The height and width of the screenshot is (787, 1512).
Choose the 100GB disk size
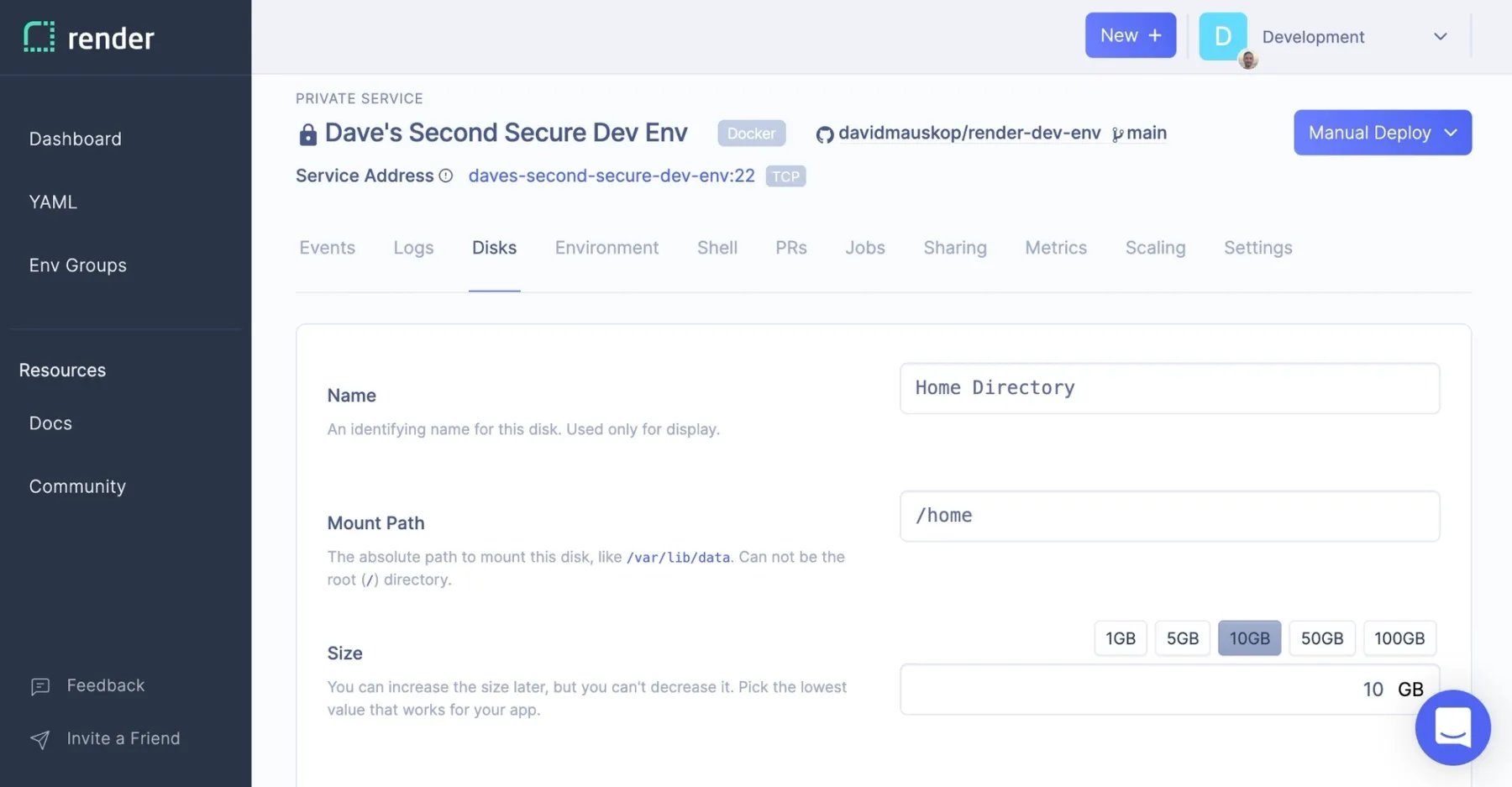click(x=1399, y=638)
